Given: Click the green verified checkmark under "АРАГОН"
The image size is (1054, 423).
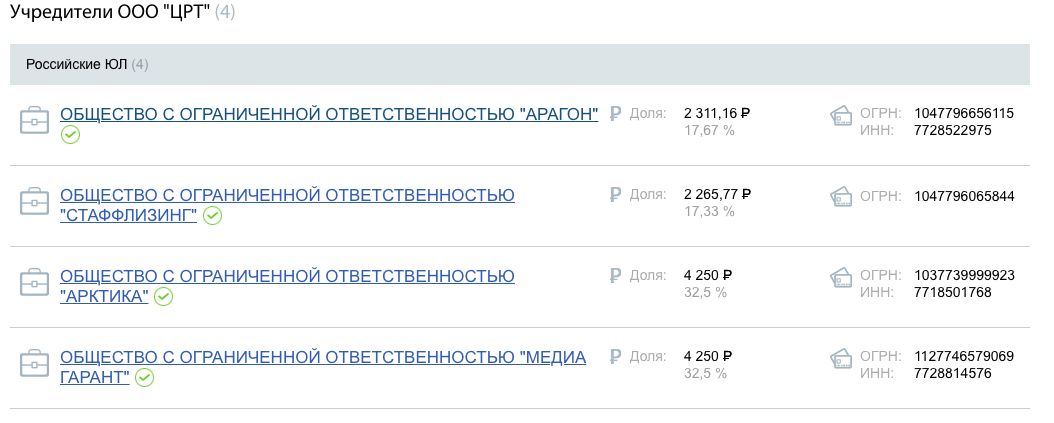Looking at the screenshot, I should (x=70, y=135).
